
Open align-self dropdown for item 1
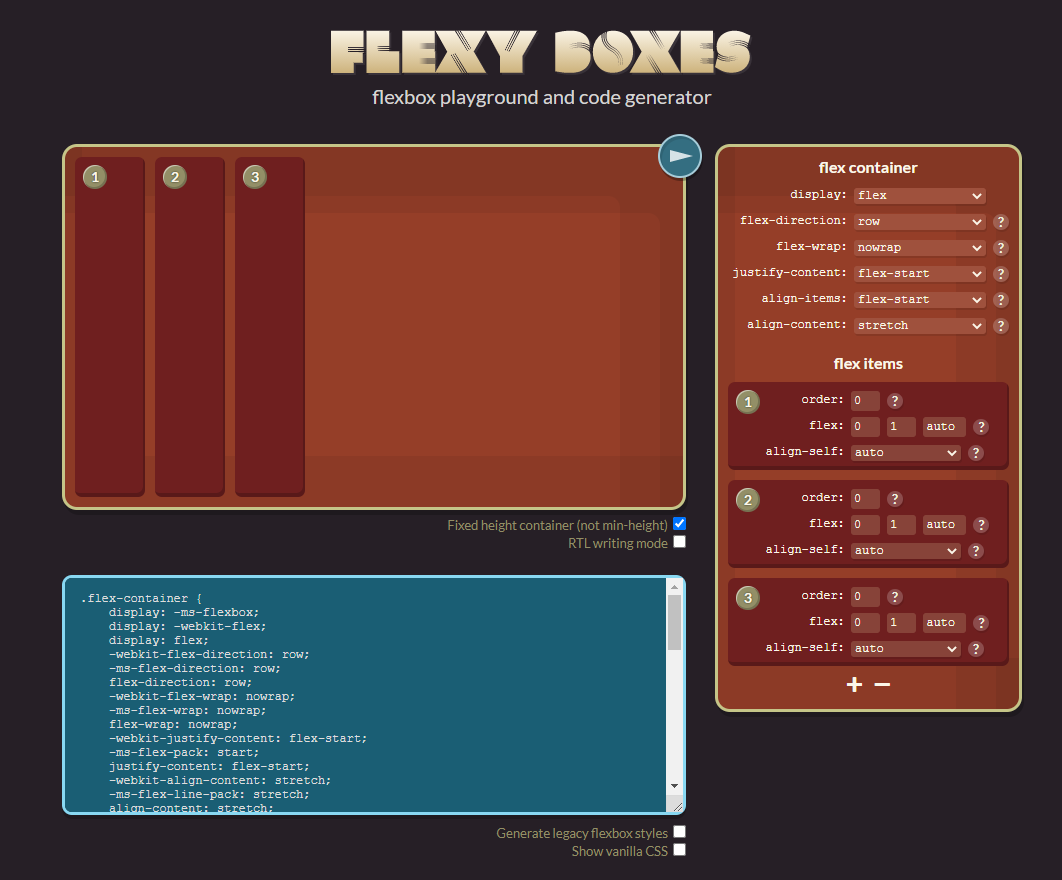click(905, 452)
